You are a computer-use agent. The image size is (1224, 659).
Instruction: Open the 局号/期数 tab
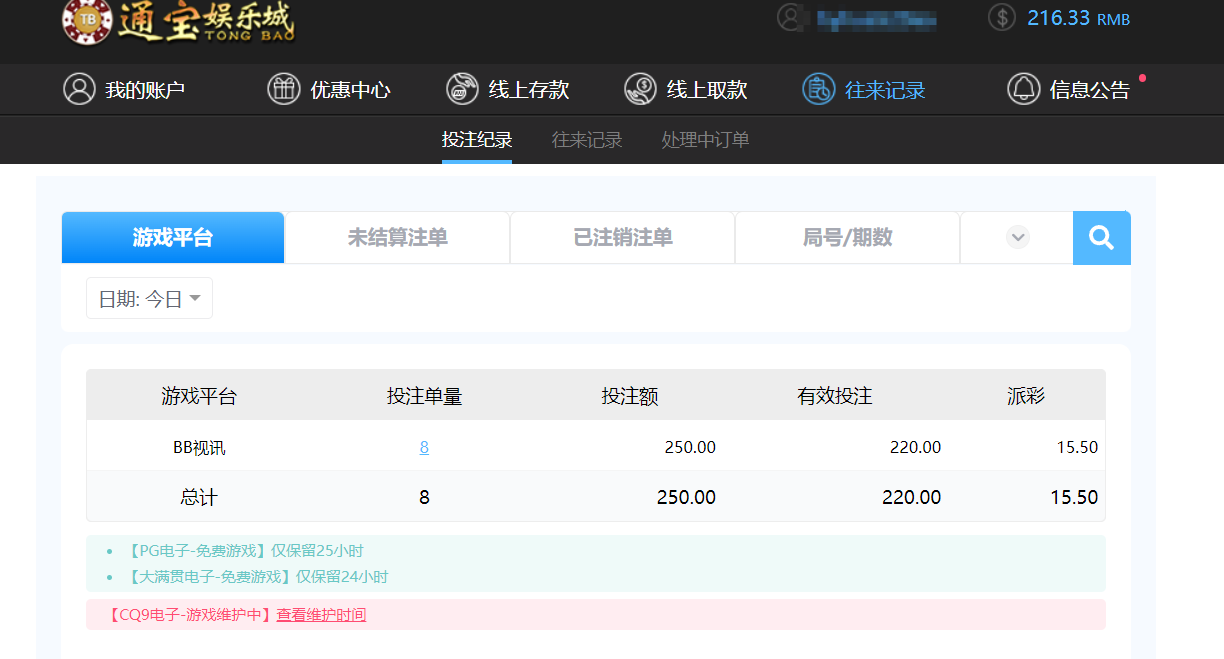tap(847, 237)
